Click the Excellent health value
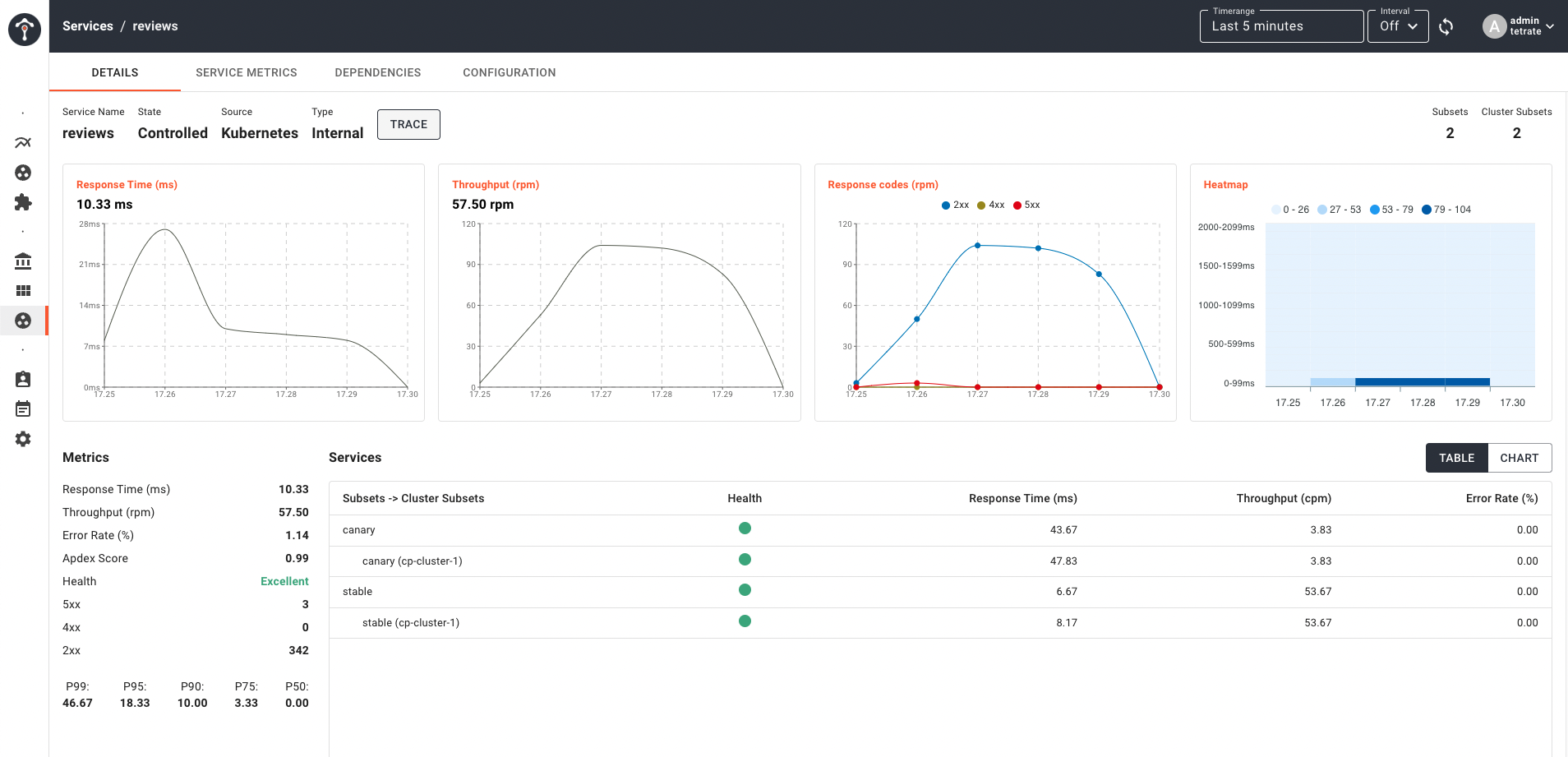This screenshot has height=757, width=1568. 284,581
